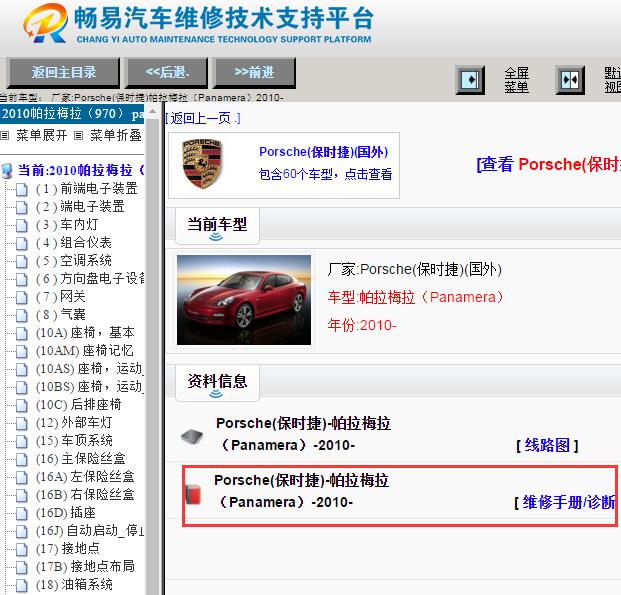Follow the 返回上一页 link
Screen dimensions: 621x595
click(203, 118)
